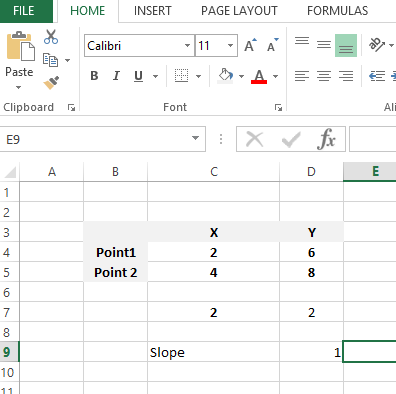Apply red font color with A icon
Screen dimensions: 396x394
coord(259,76)
